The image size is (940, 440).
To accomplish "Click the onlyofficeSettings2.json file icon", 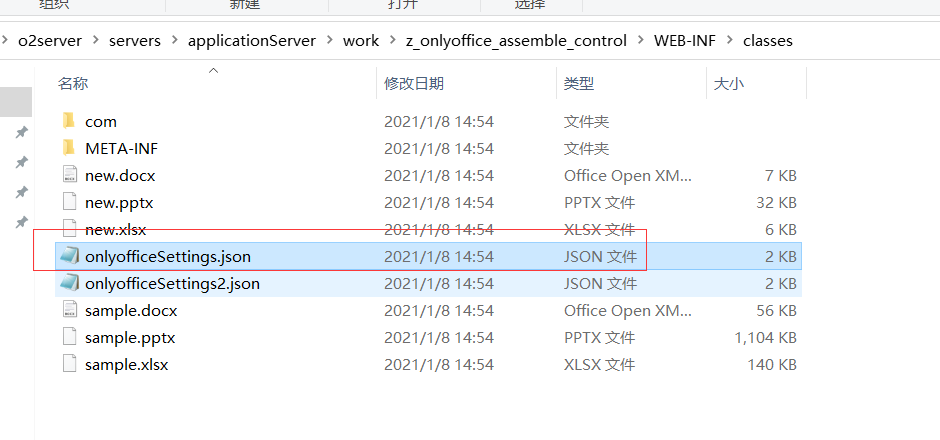I will pyautogui.click(x=69, y=283).
